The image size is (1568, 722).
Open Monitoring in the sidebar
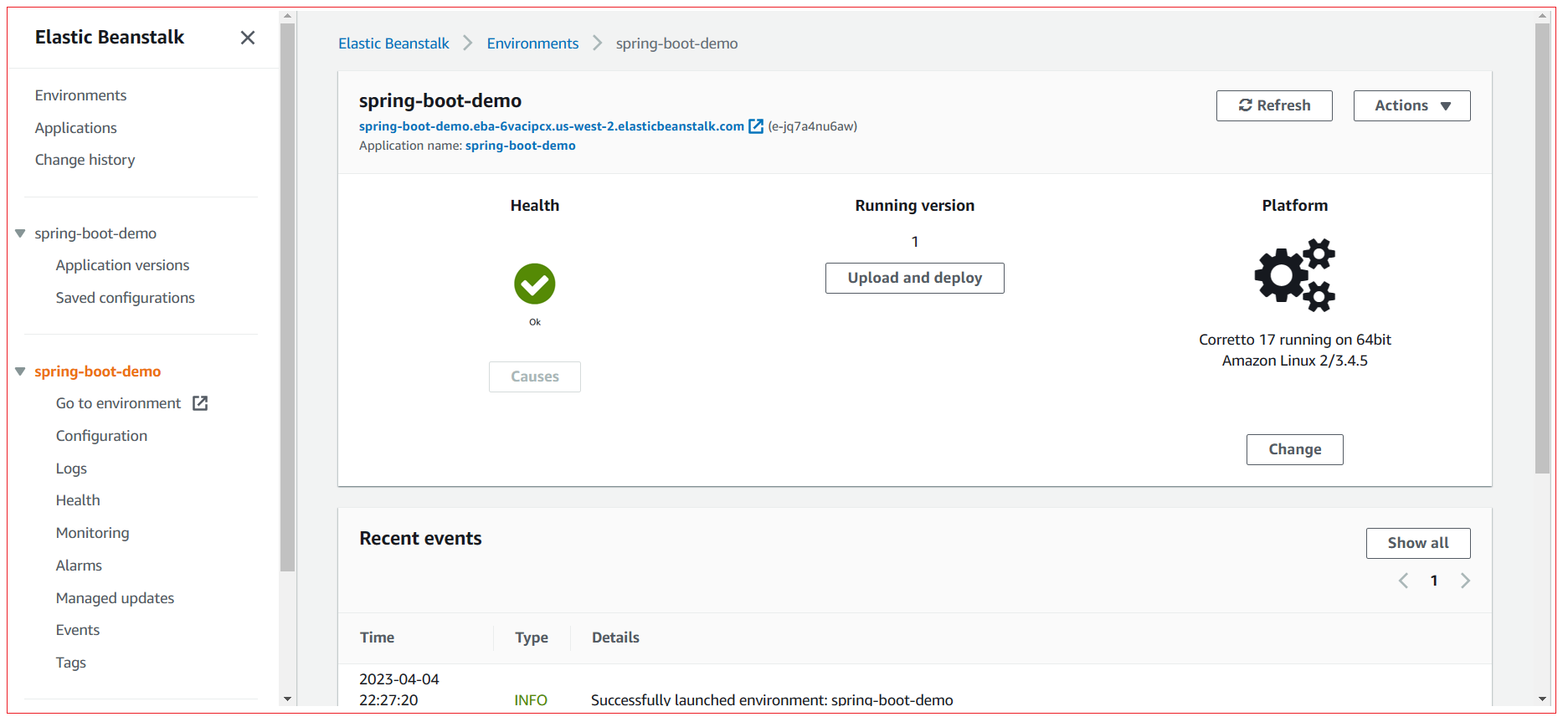click(92, 533)
